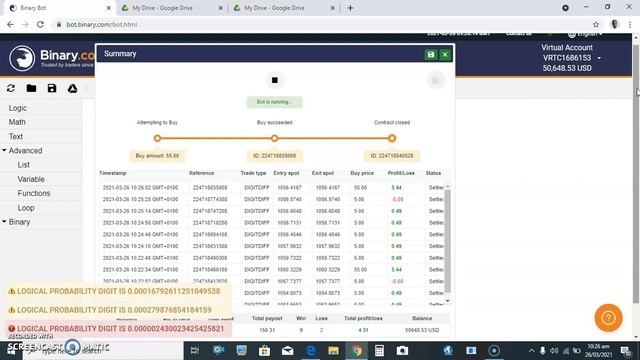
Task: Click the Bot is running status badge
Action: point(274,102)
